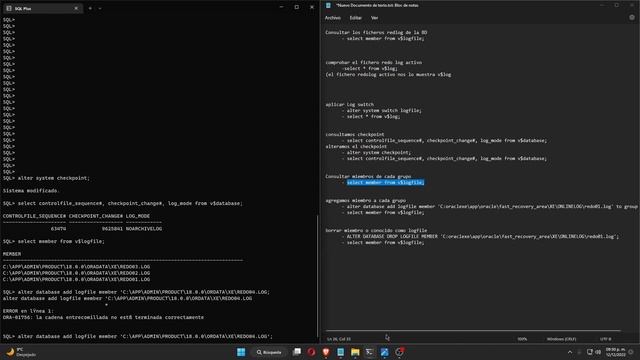Click 'alter system checkpoint;' line in Notepad
This screenshot has width=640, height=360.
pyautogui.click(x=378, y=152)
